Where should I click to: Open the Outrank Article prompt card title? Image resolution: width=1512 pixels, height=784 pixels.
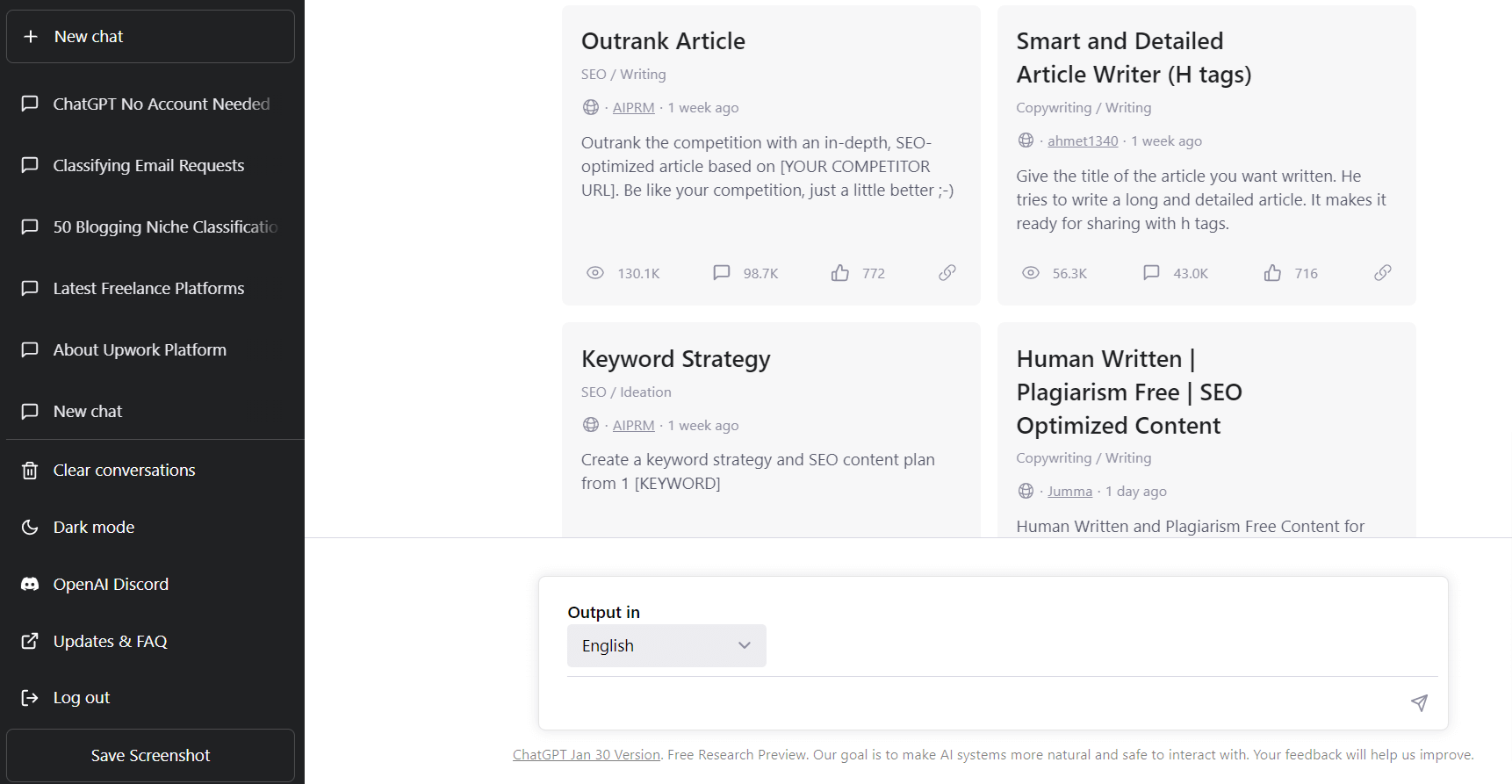pyautogui.click(x=663, y=41)
